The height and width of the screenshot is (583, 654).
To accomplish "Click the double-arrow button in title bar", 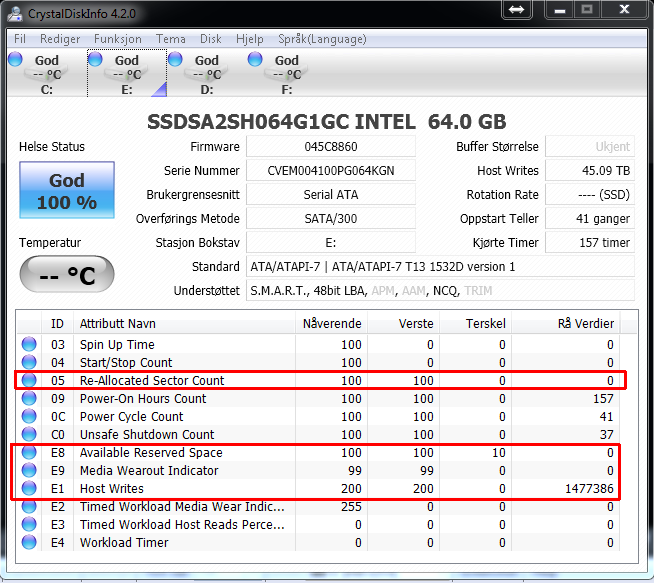I will 516,9.
